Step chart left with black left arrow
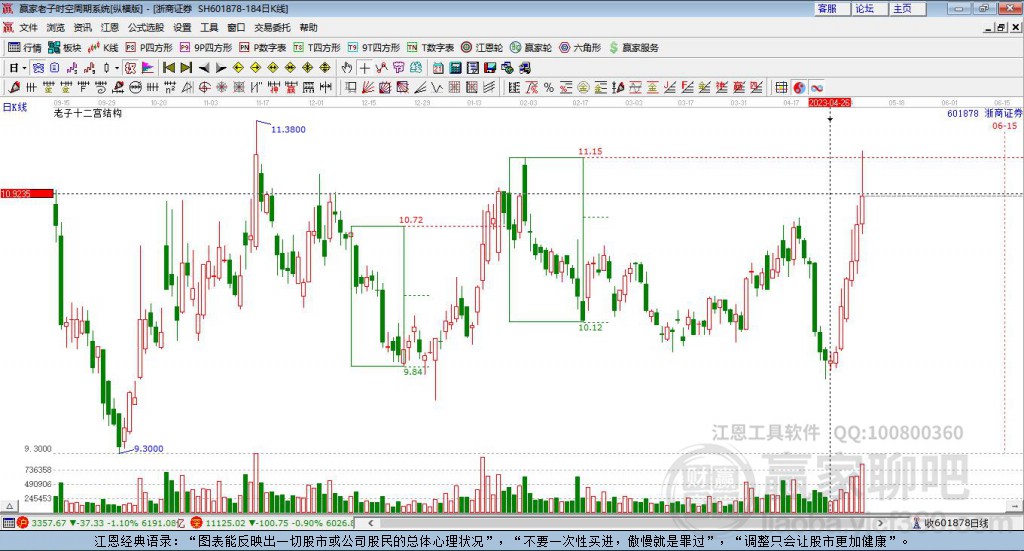 [204, 68]
